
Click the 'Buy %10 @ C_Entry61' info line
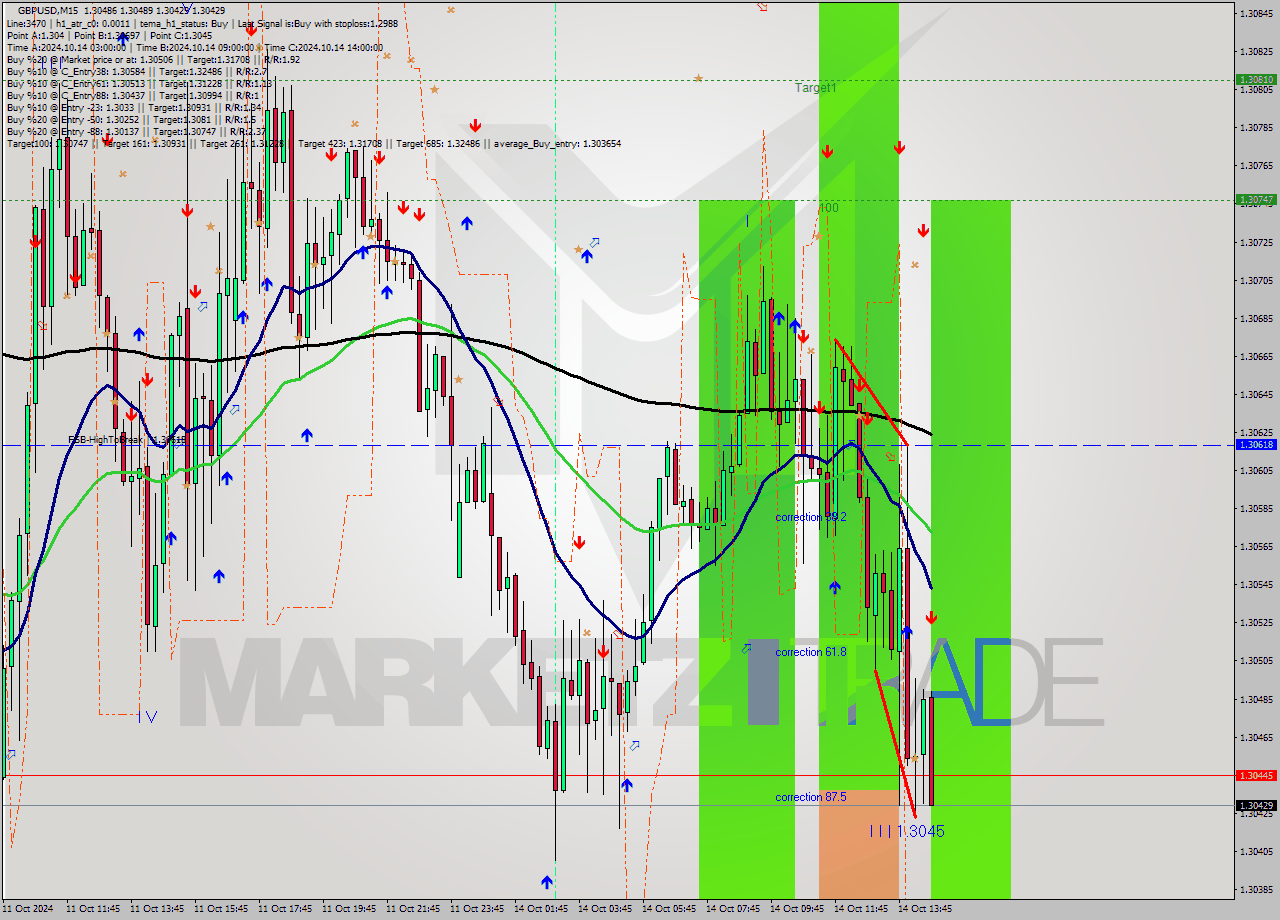[x=139, y=83]
